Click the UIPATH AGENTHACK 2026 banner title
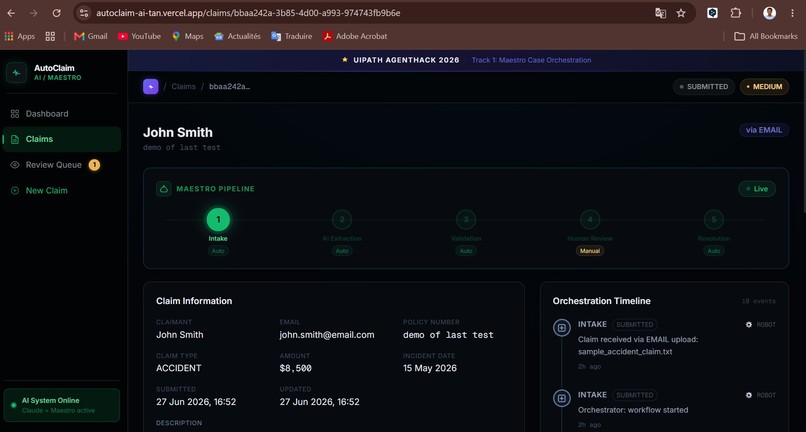The height and width of the screenshot is (432, 806). coord(406,60)
